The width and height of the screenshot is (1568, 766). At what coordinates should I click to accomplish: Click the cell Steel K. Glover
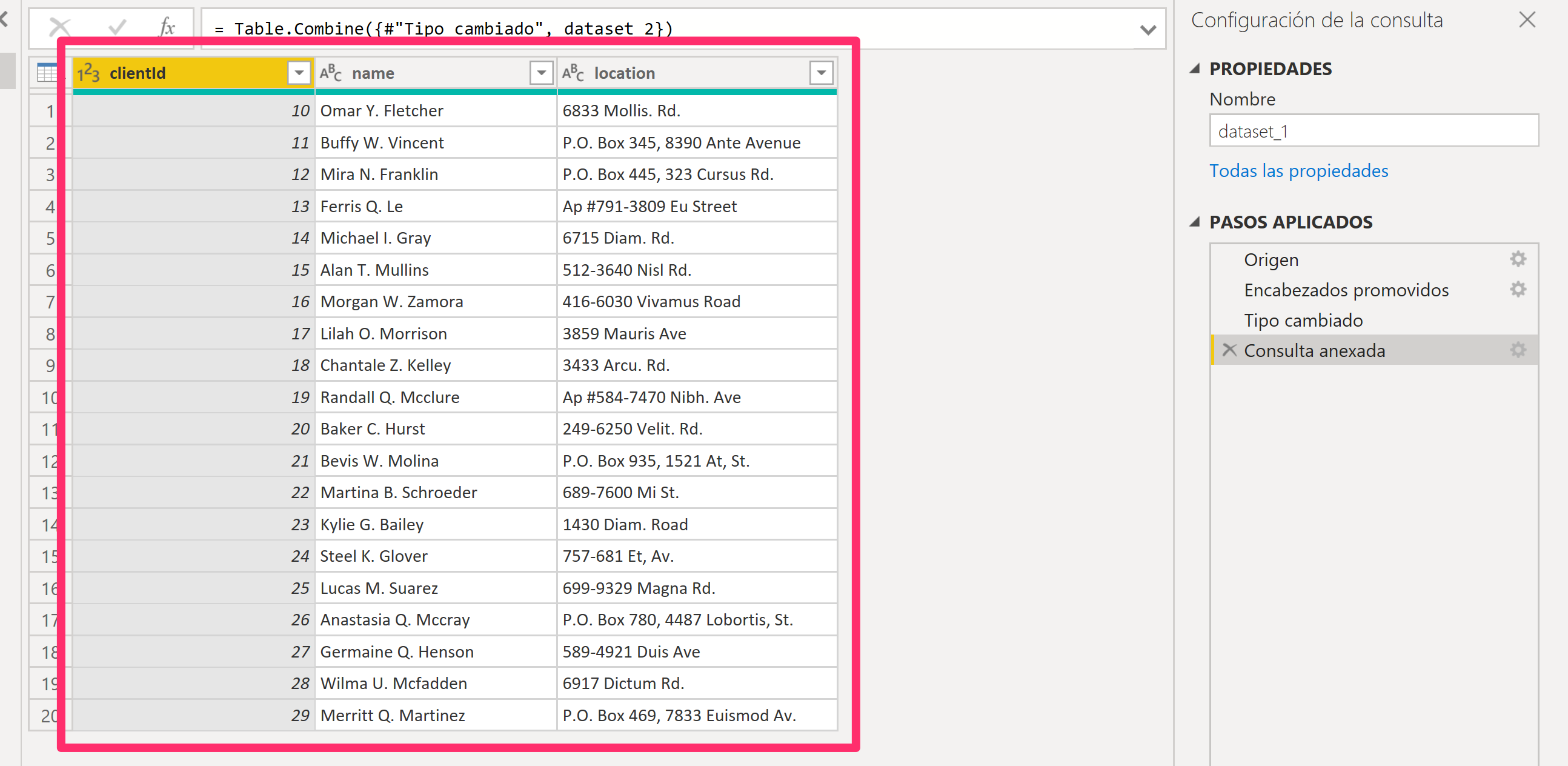(x=436, y=556)
